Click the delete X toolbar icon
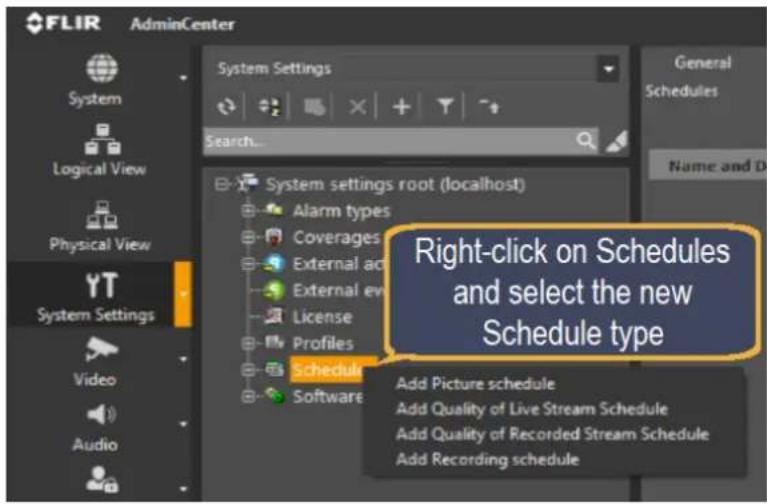767x504 pixels. [358, 106]
